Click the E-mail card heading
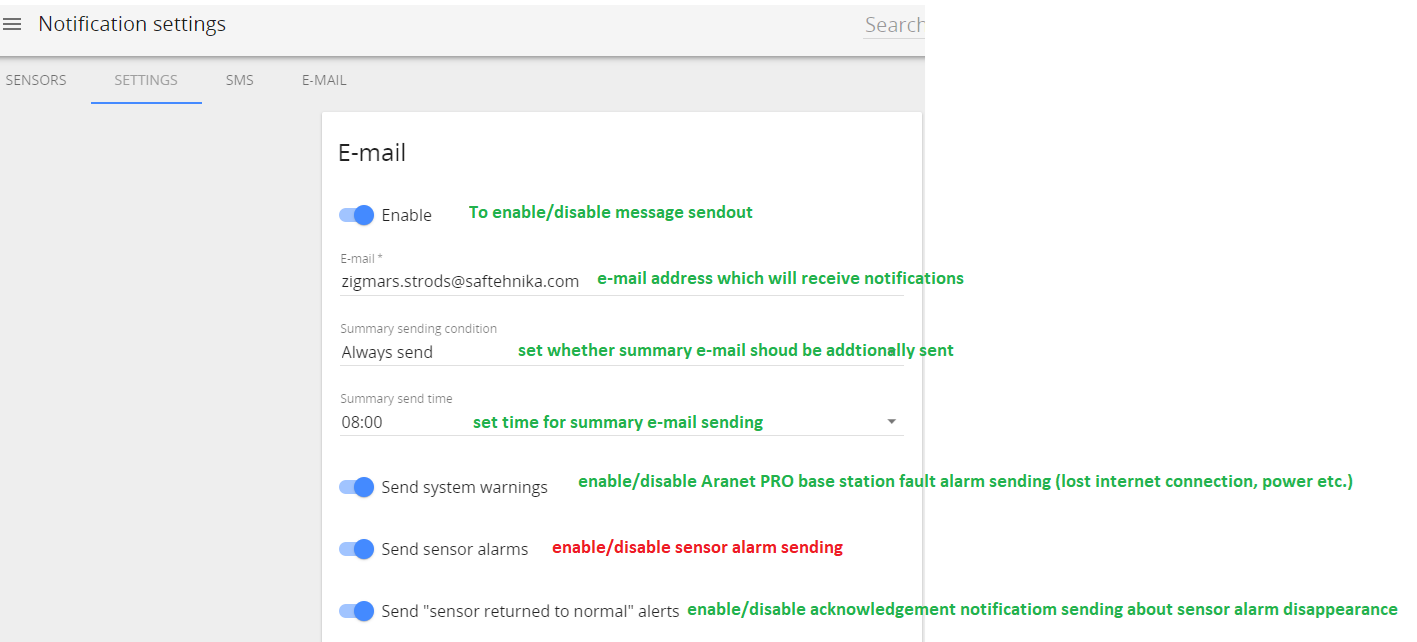1417x642 pixels. point(372,153)
